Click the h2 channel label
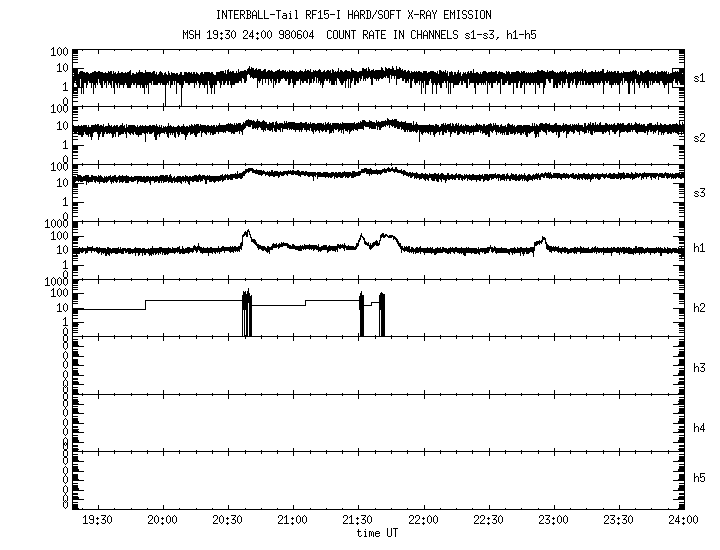The image size is (720, 550). [700, 308]
